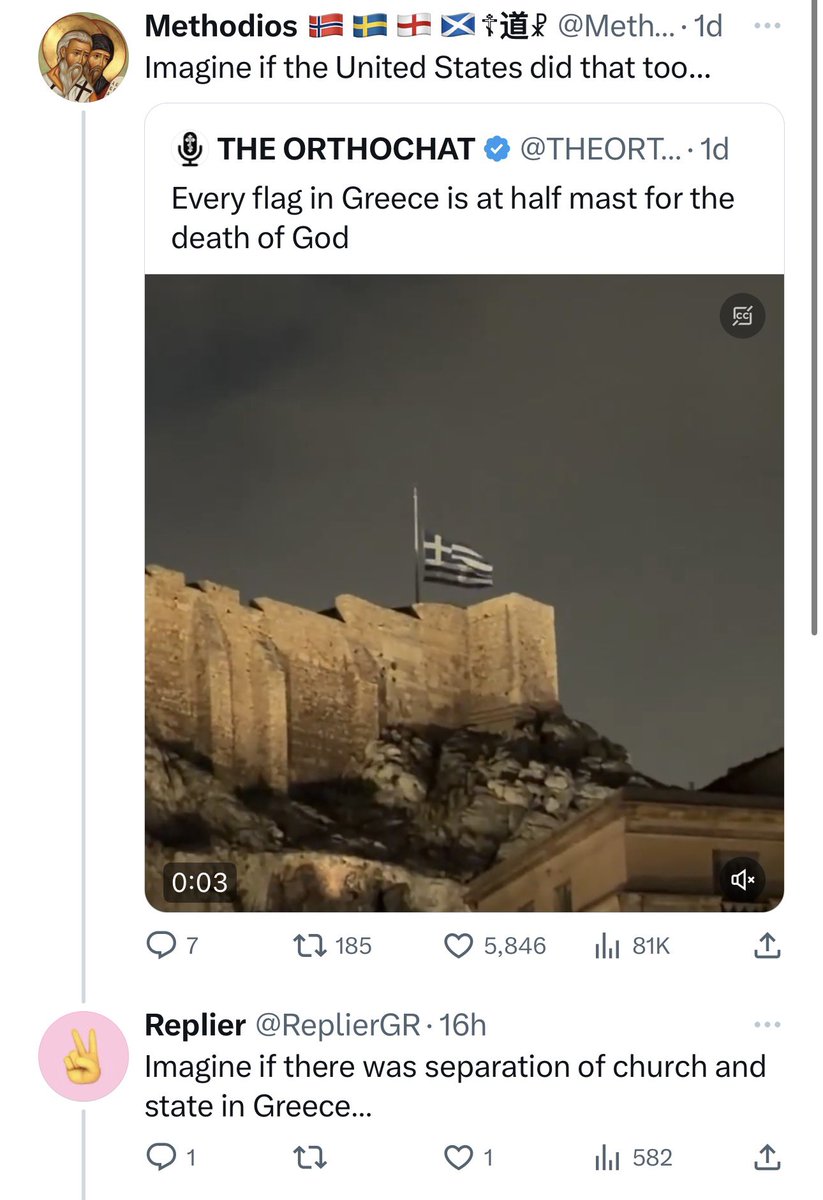Share the Greece flag video post
The width and height of the screenshot is (823, 1200).
tap(764, 945)
